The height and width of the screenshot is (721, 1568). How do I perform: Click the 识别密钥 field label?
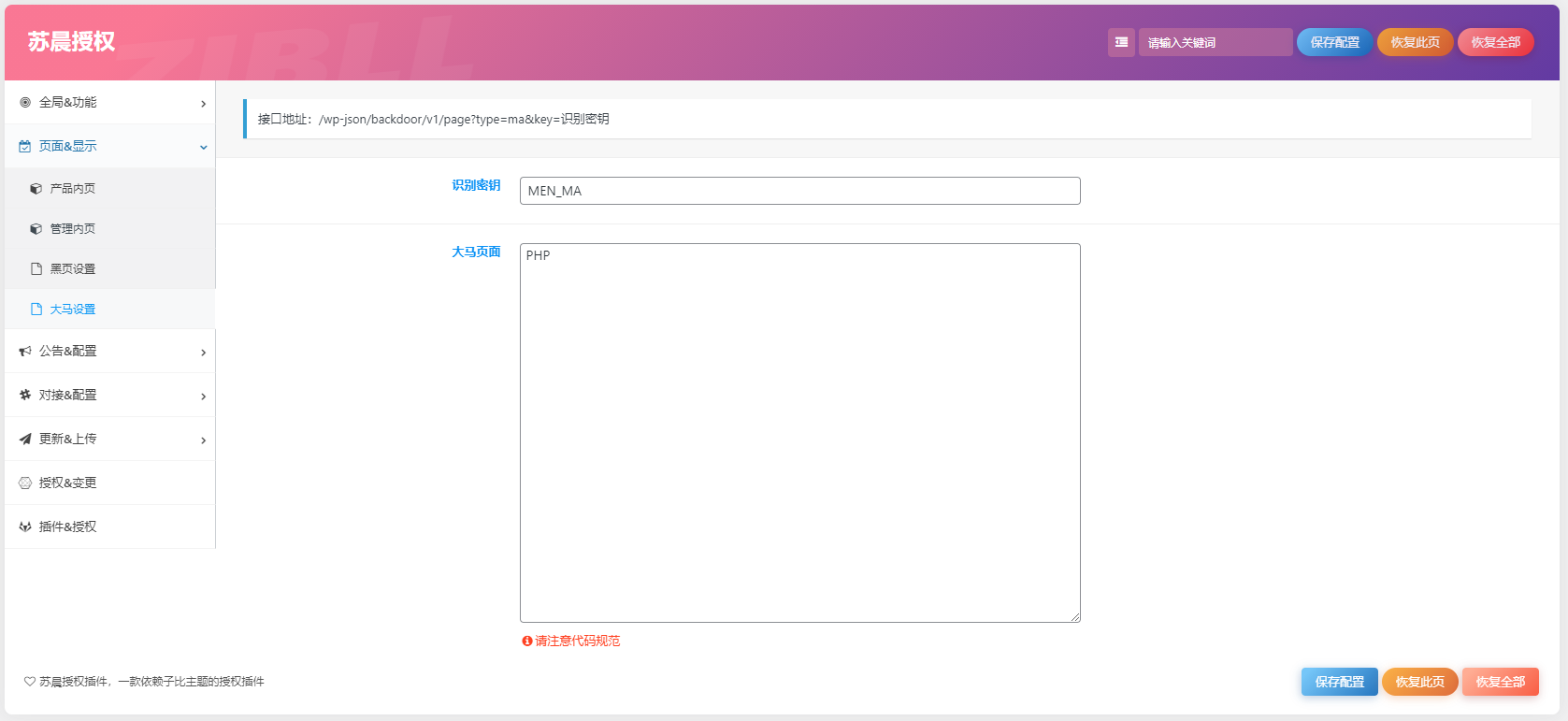coord(476,185)
